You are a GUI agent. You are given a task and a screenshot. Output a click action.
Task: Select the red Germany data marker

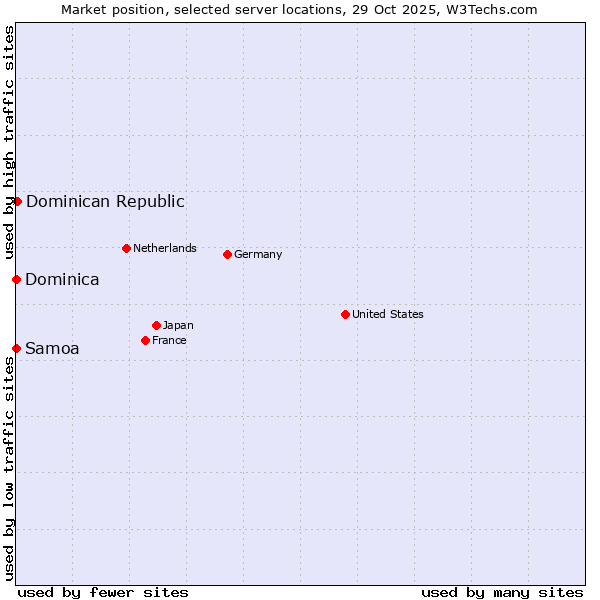(x=227, y=254)
